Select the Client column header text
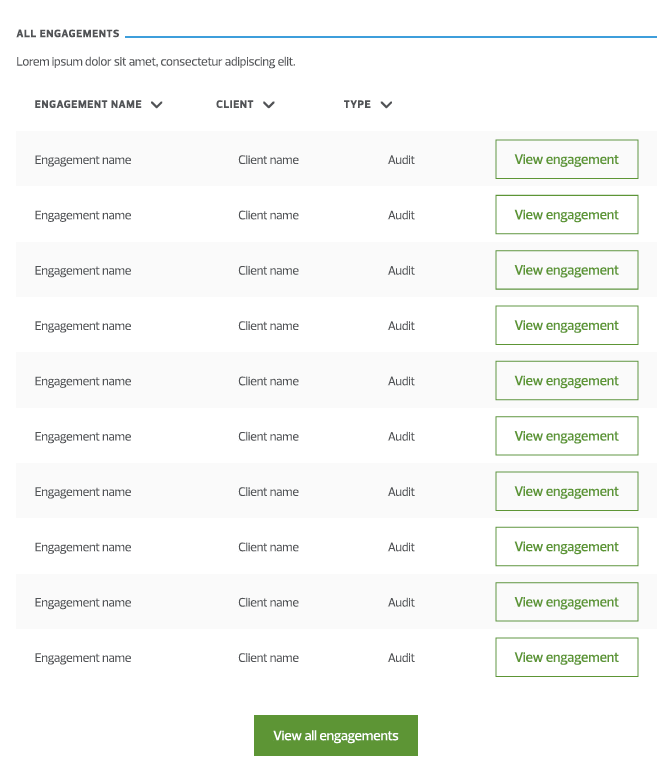The height and width of the screenshot is (764, 667). click(235, 104)
